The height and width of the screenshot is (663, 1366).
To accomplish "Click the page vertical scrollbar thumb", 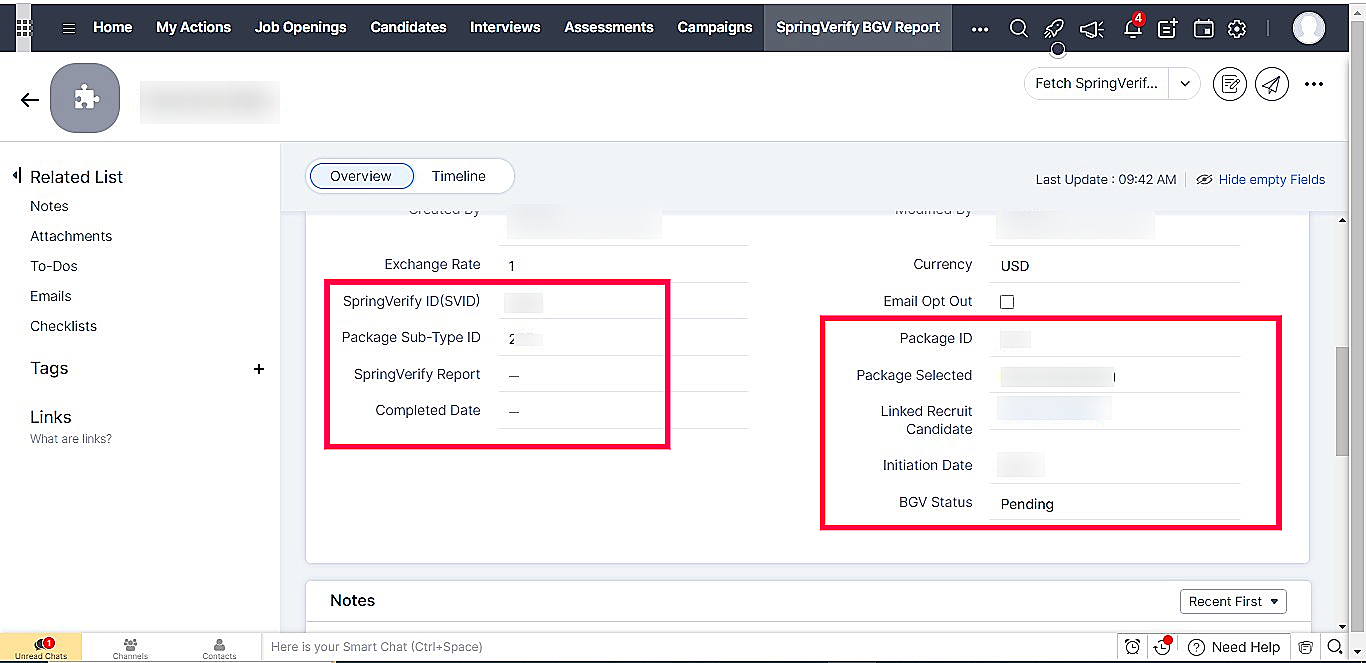I will pos(1342,401).
